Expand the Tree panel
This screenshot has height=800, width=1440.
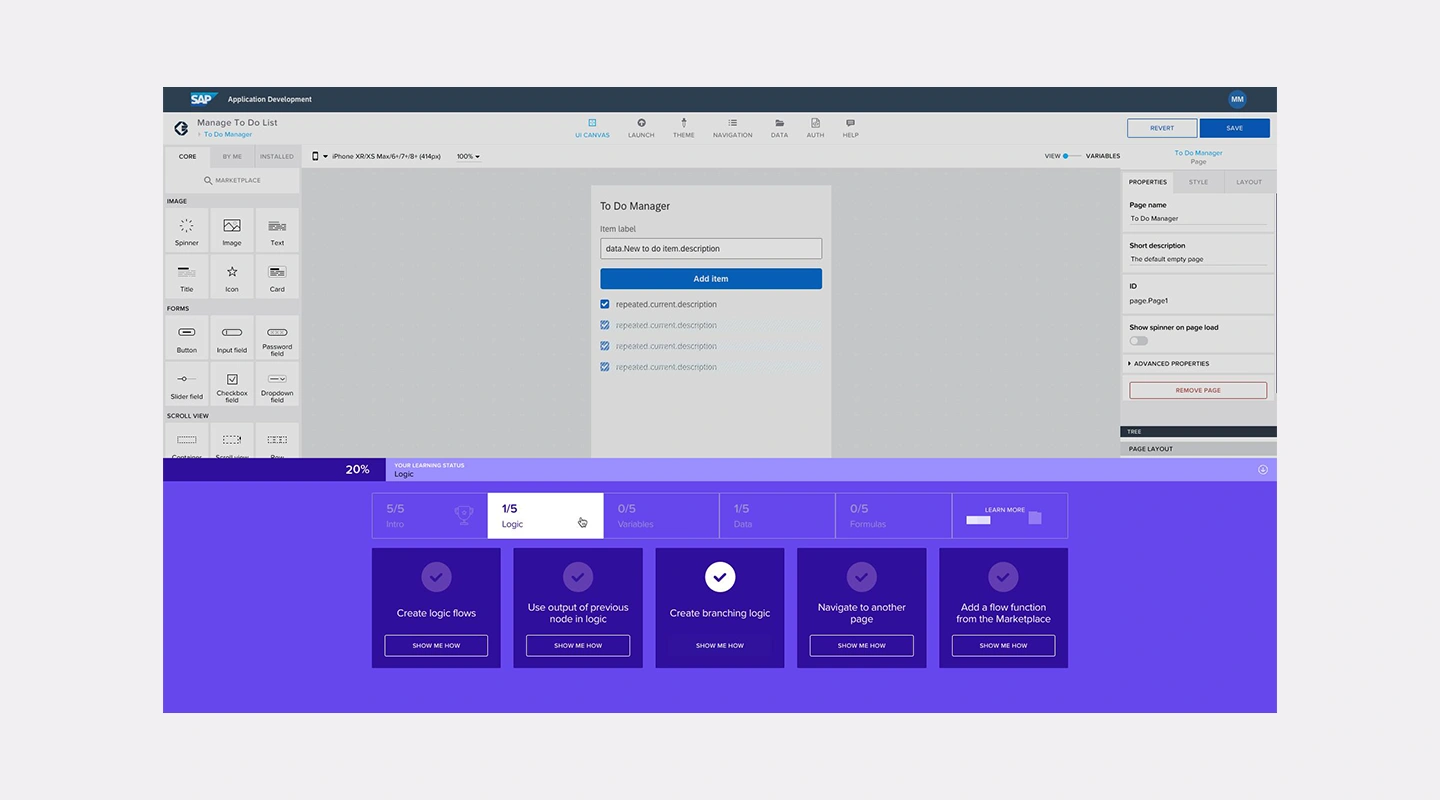pyautogui.click(x=1198, y=432)
